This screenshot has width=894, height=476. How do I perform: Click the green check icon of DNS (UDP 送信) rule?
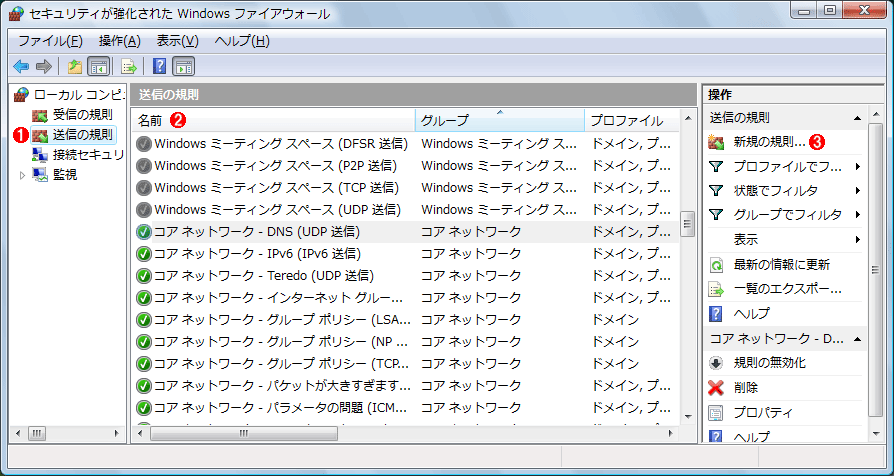[x=144, y=232]
